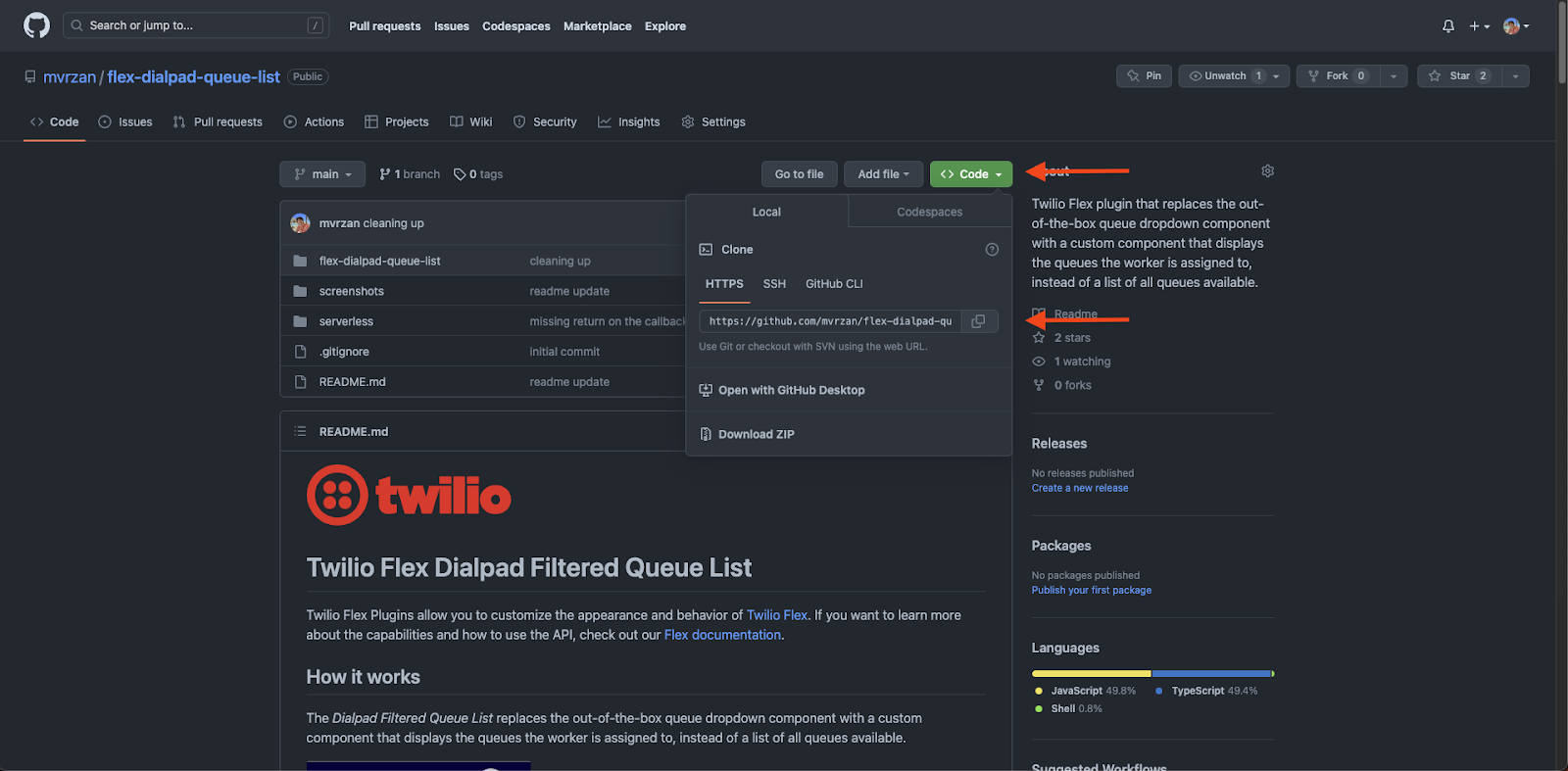Click the Pin repository button
This screenshot has width=1568, height=771.
coord(1144,75)
